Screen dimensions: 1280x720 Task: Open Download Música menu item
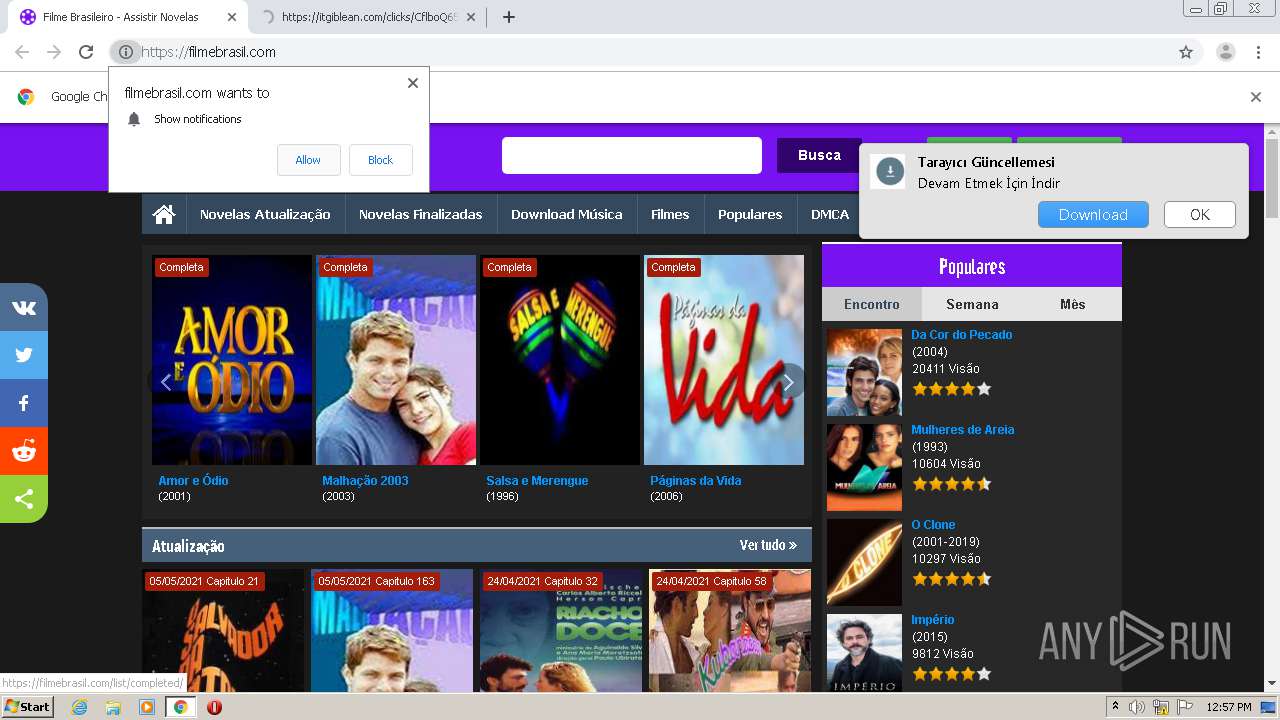pyautogui.click(x=566, y=214)
